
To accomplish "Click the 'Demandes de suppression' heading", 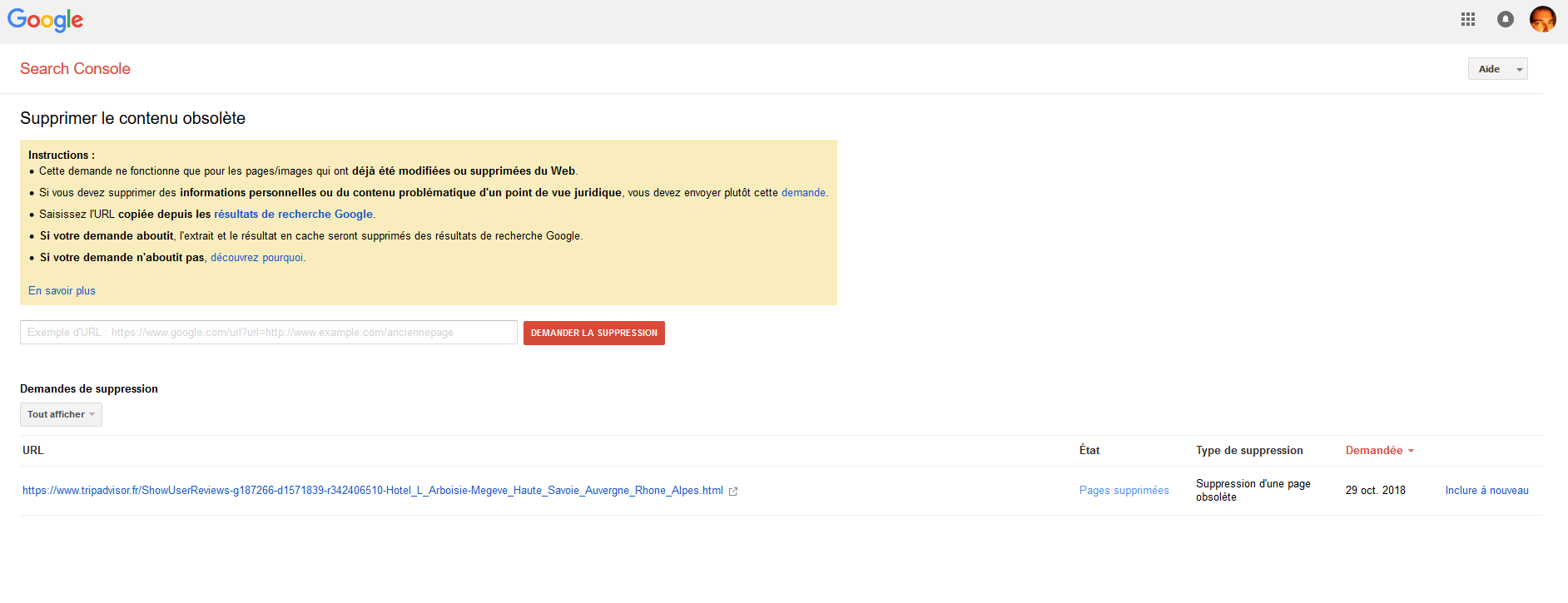I will 89,388.
